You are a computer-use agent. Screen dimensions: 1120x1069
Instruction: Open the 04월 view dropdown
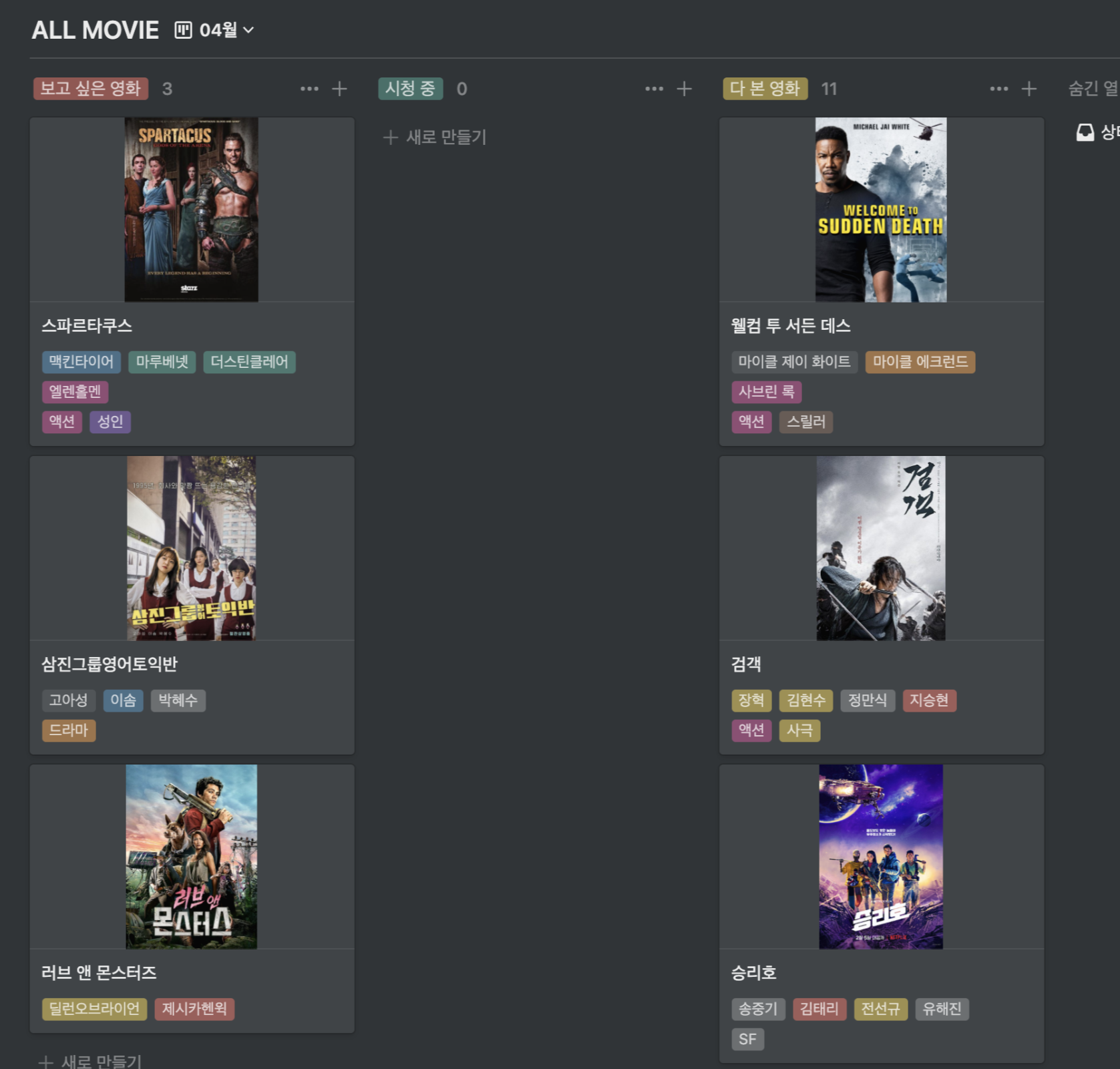tap(226, 30)
